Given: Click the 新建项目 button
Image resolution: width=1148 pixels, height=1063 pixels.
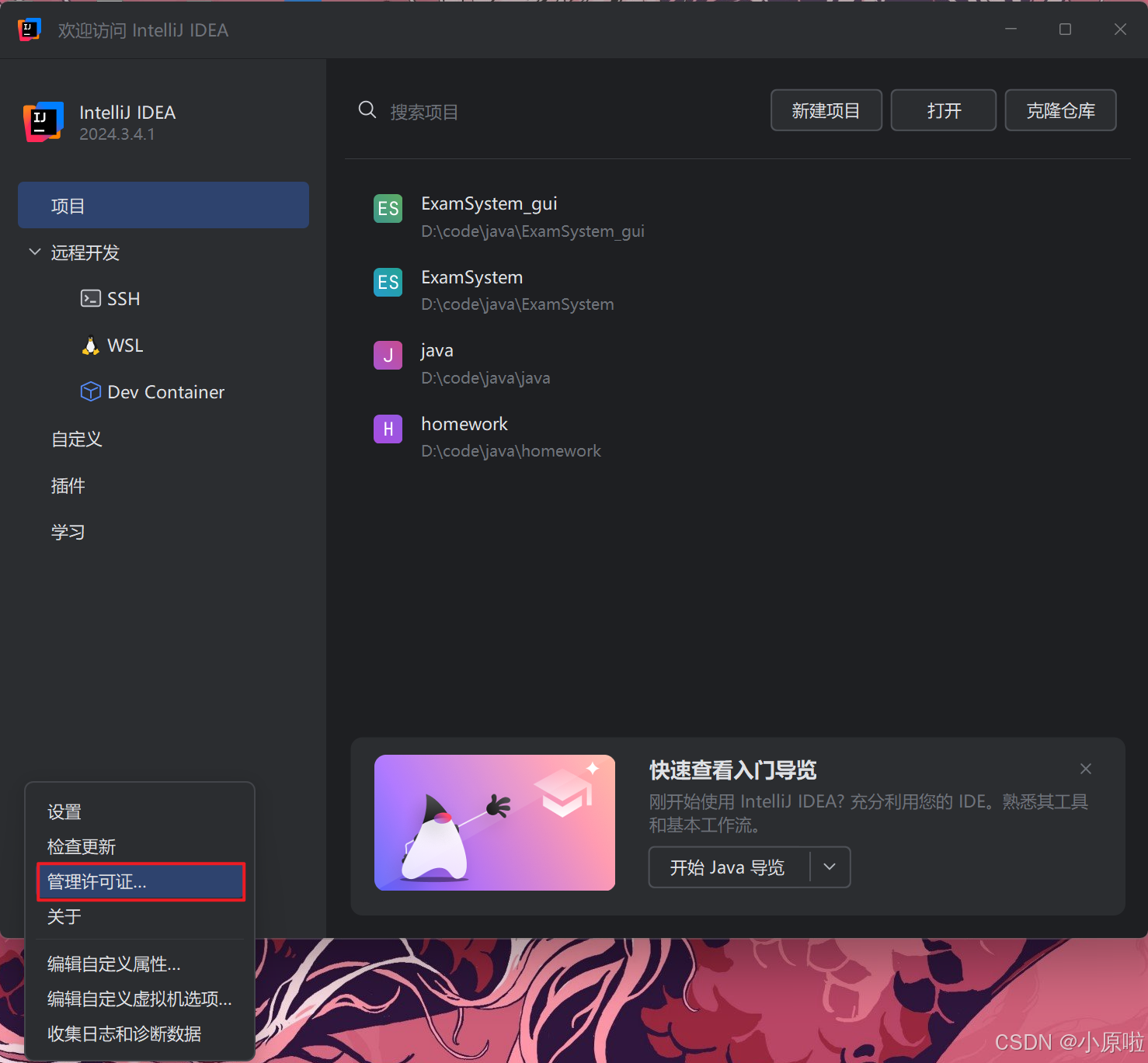Looking at the screenshot, I should [x=826, y=110].
